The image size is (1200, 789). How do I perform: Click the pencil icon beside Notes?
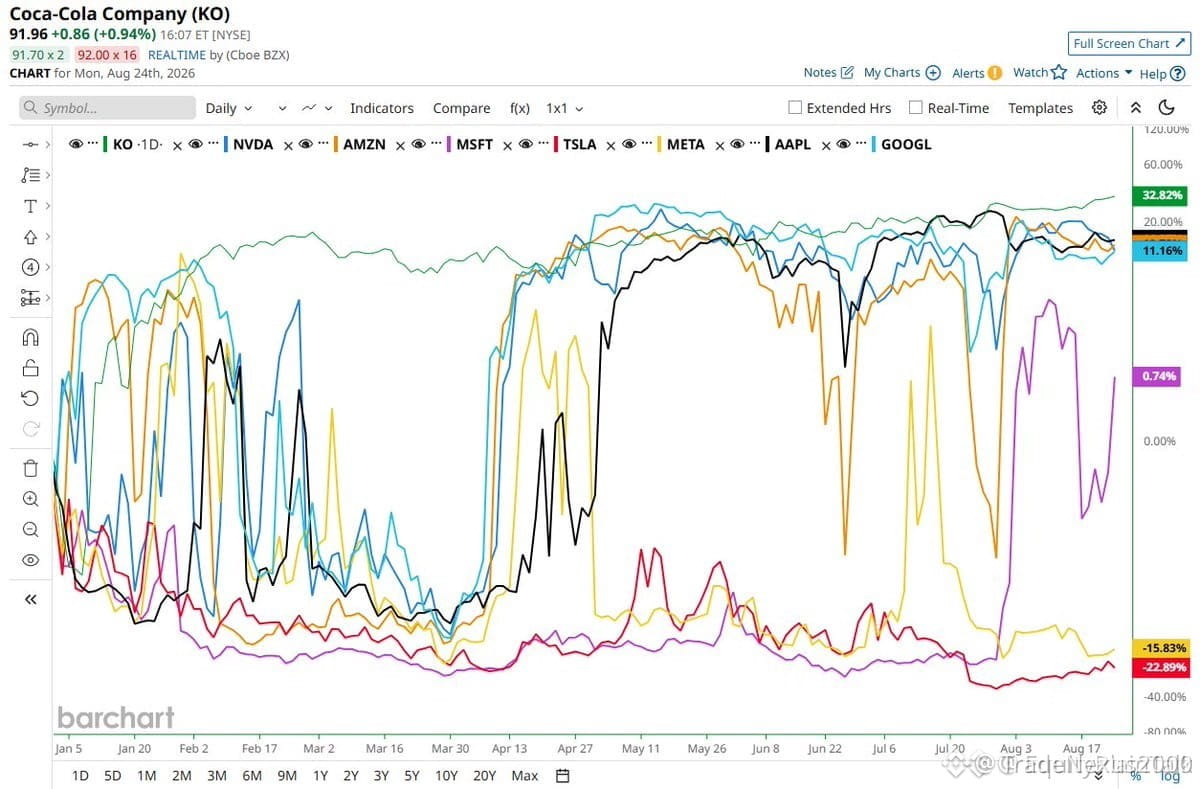(x=847, y=72)
